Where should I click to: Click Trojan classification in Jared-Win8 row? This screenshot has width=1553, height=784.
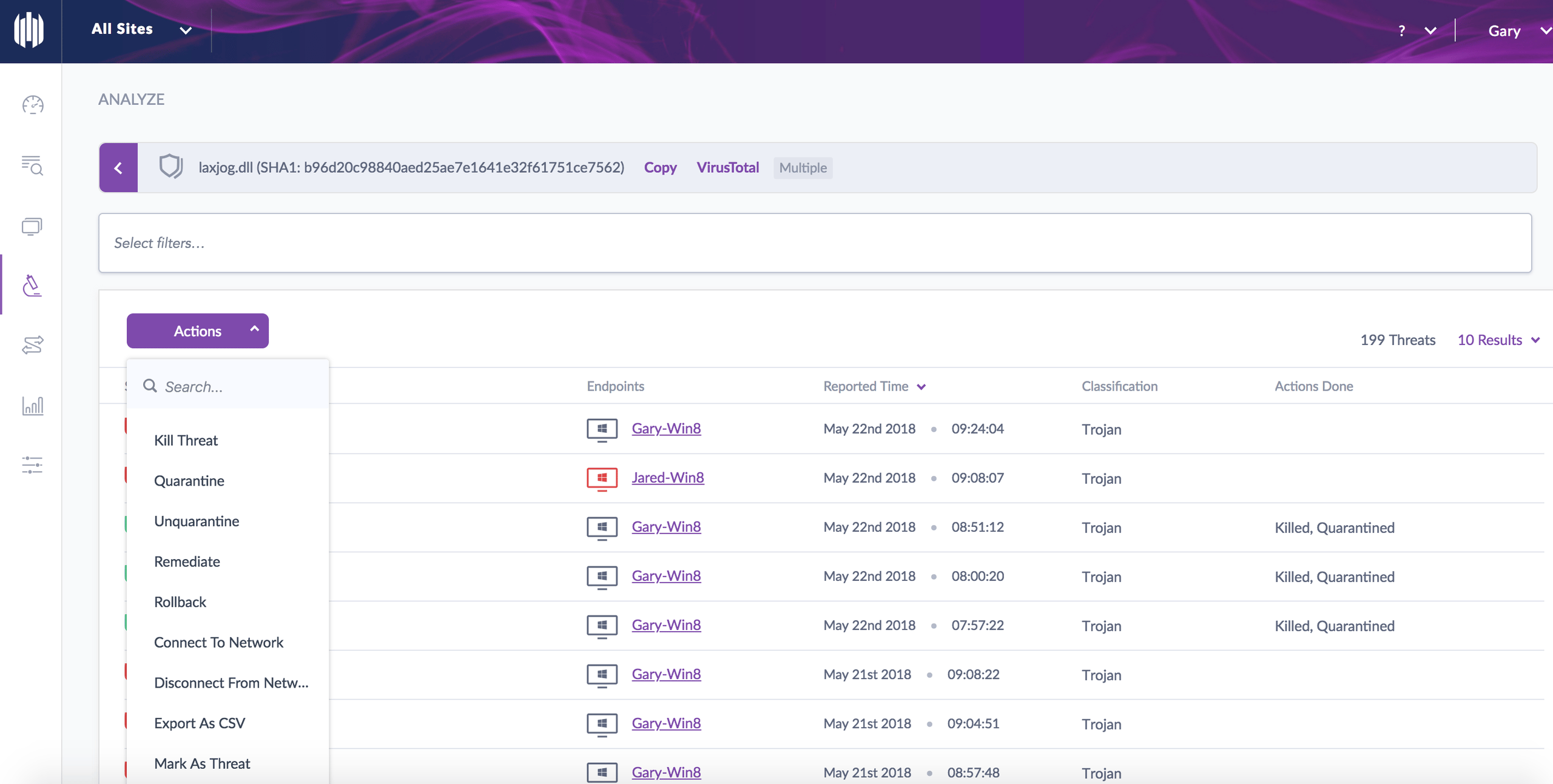pos(1101,478)
